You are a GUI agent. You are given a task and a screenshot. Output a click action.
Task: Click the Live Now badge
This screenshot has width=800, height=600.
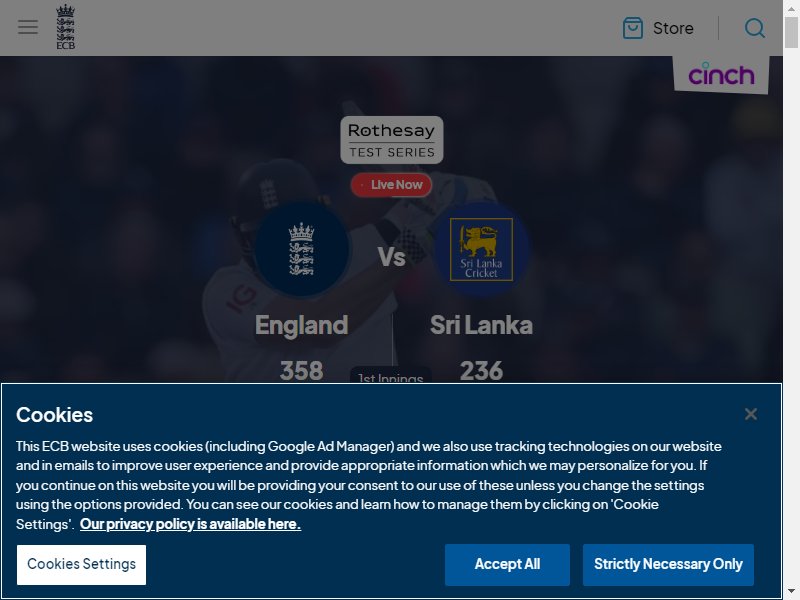[391, 185]
